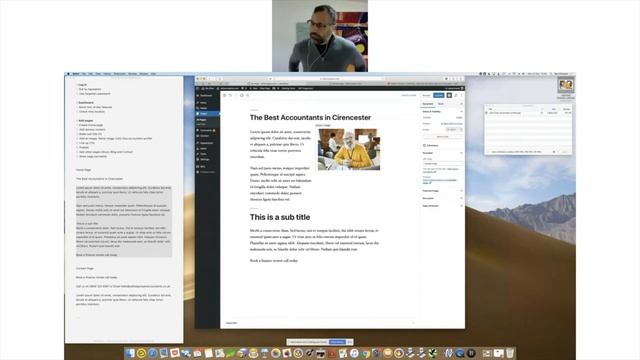640x360 pixels.
Task: Select the accountant image block
Action: click(349, 149)
